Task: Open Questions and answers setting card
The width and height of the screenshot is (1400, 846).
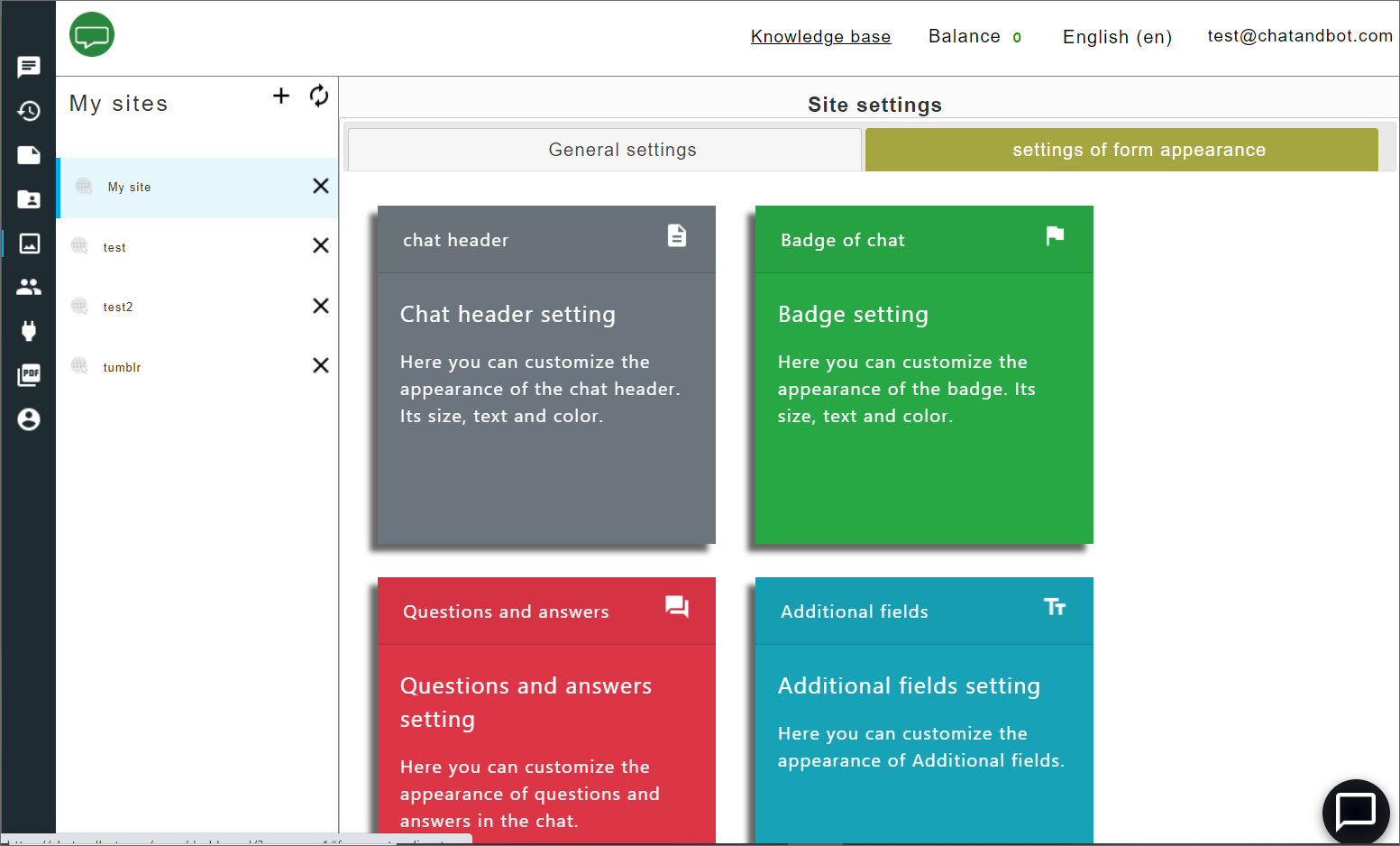Action: (546, 713)
